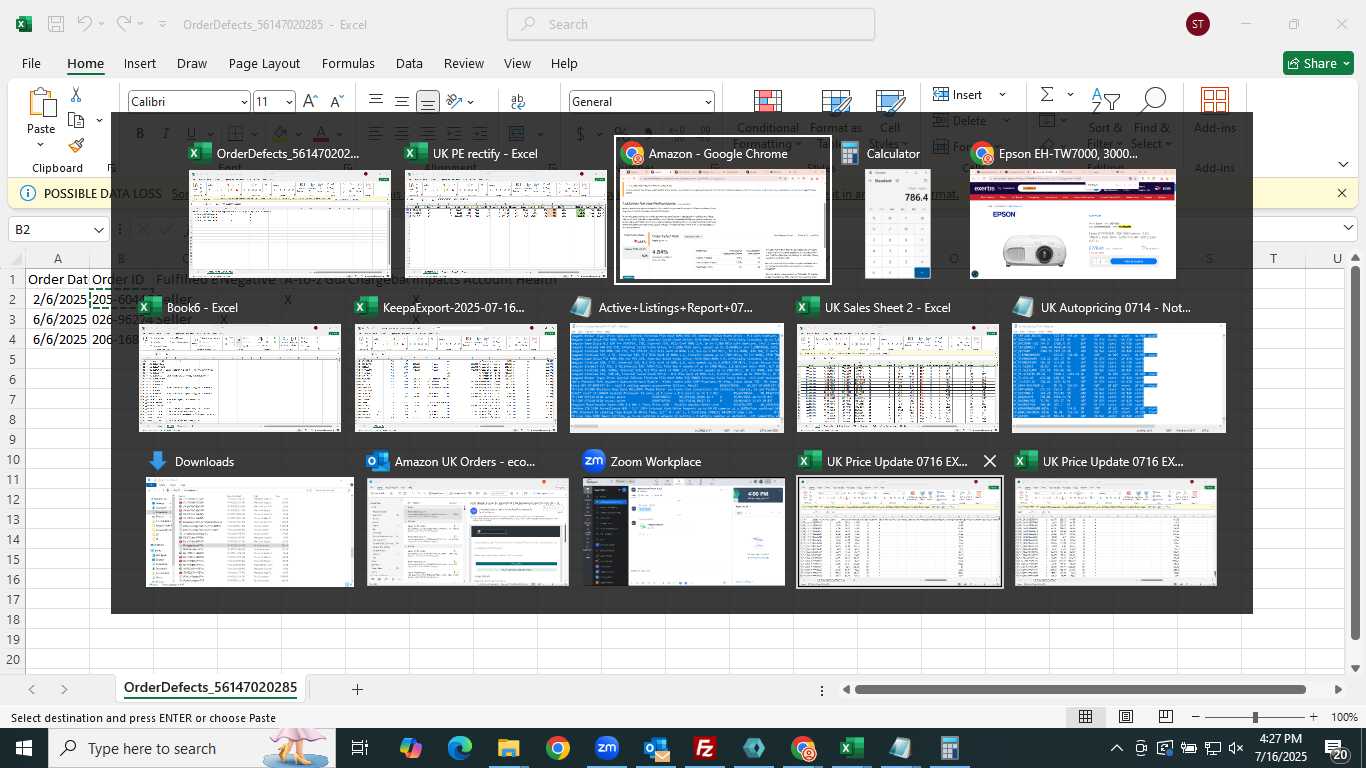
Task: Open the Calibri font name dropdown
Action: coord(244,102)
